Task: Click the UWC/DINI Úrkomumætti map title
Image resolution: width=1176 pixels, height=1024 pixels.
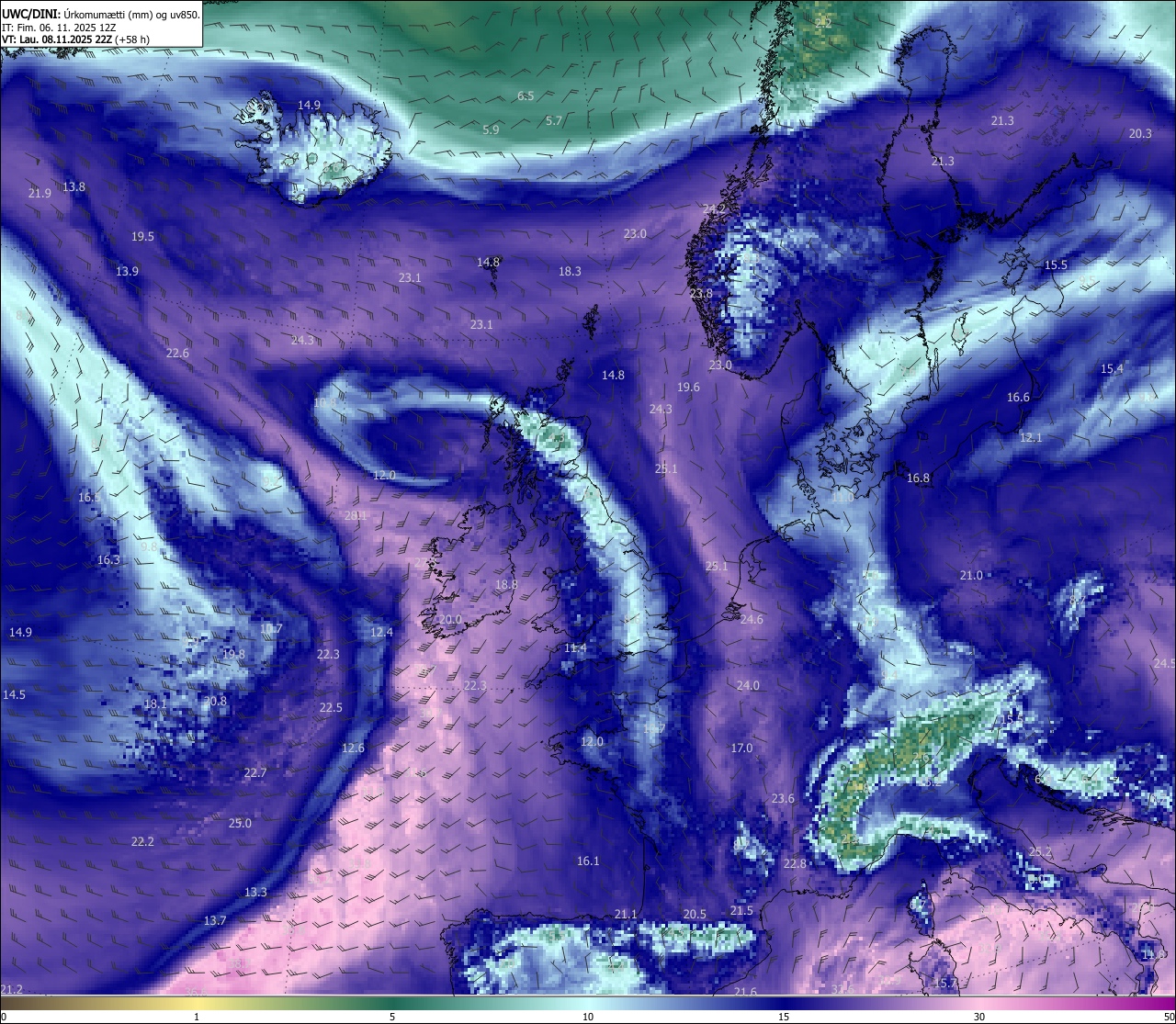Action: tap(100, 14)
